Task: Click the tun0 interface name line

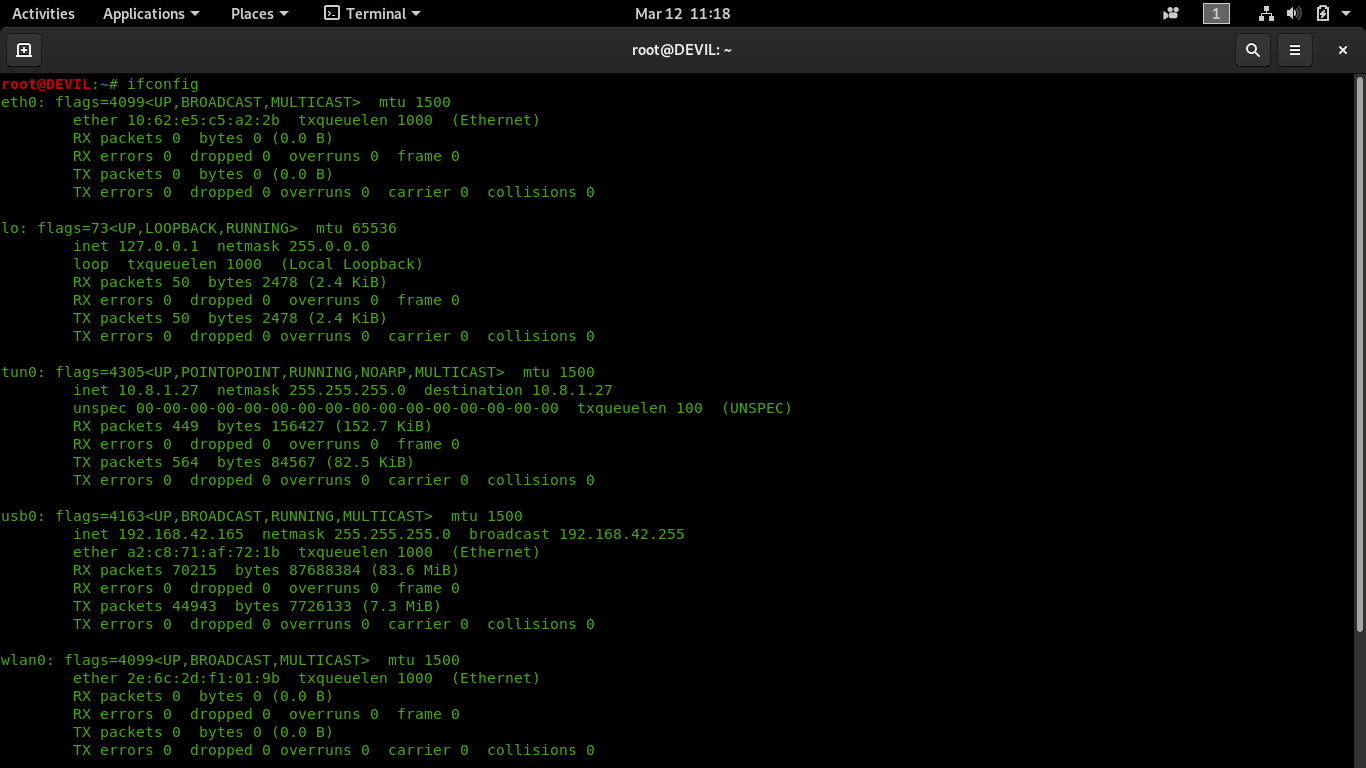Action: click(x=19, y=372)
